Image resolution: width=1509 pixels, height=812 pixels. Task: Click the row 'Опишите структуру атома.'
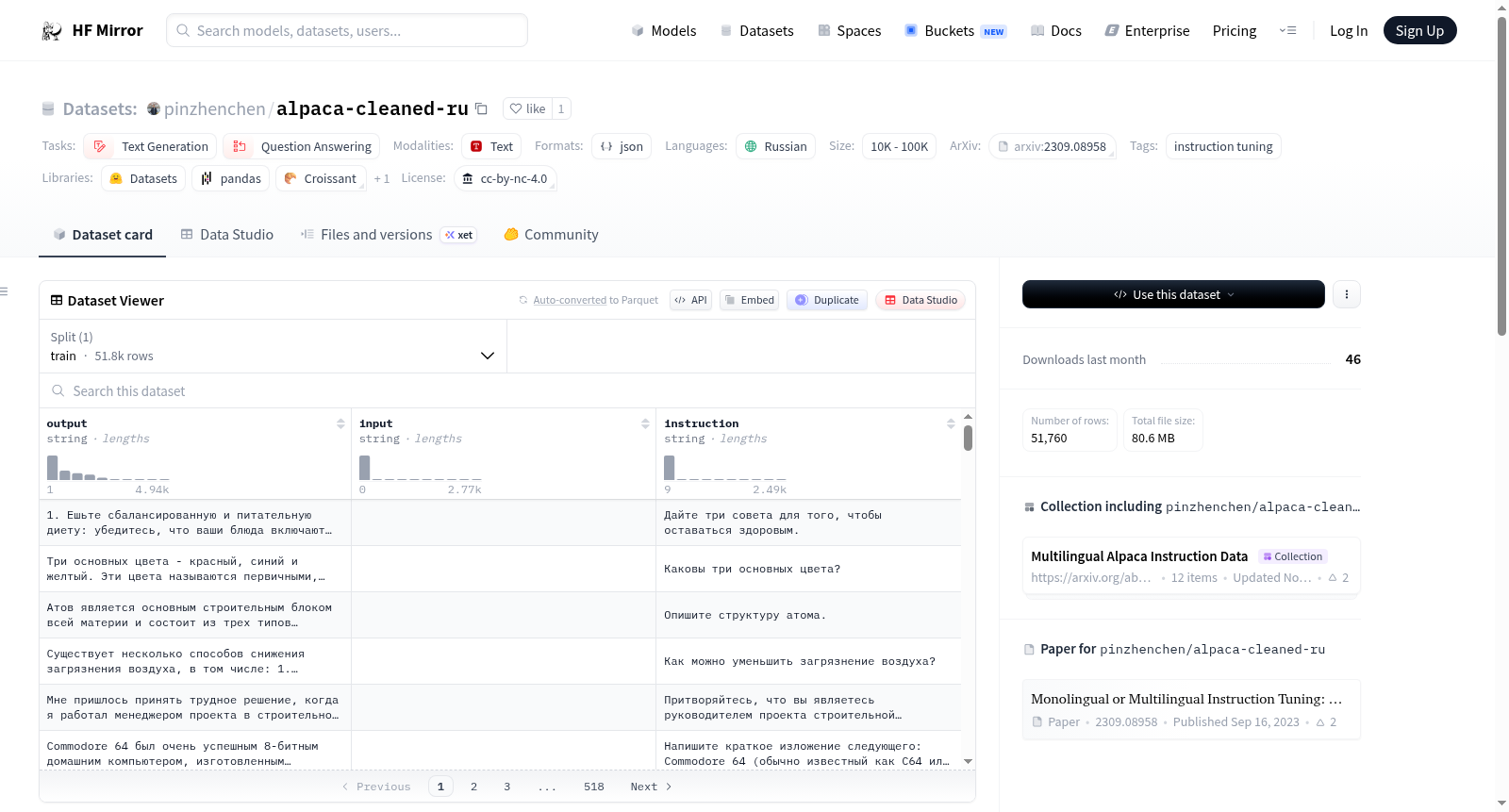point(500,615)
